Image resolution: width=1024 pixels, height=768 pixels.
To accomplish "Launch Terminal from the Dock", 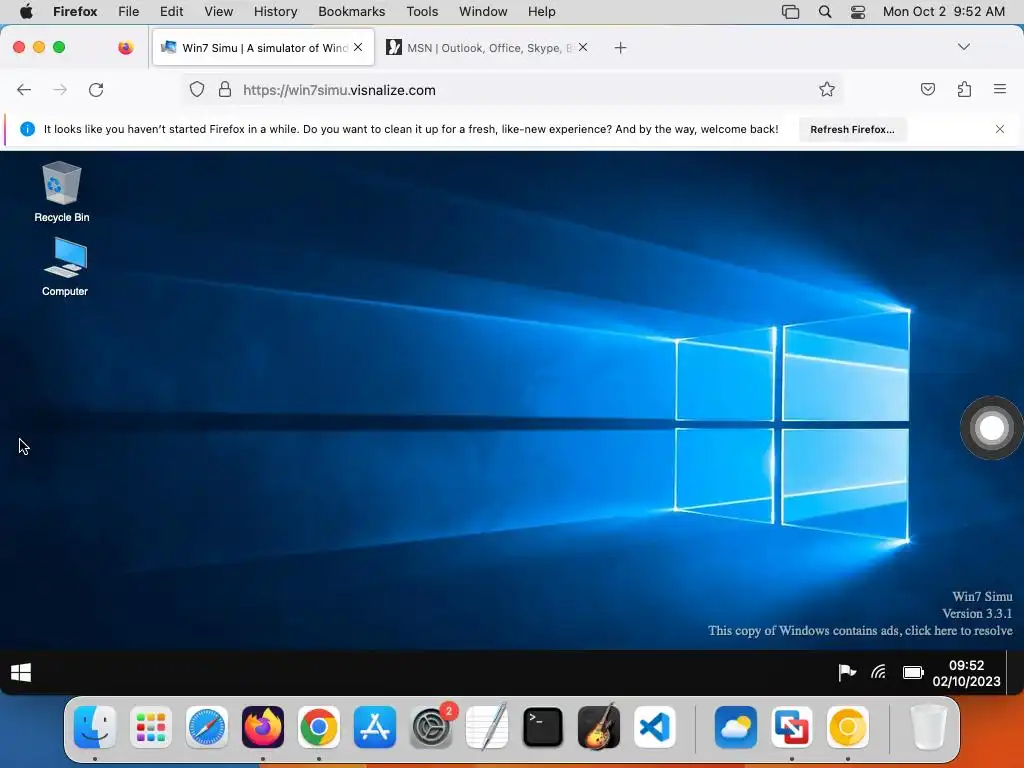I will 543,727.
